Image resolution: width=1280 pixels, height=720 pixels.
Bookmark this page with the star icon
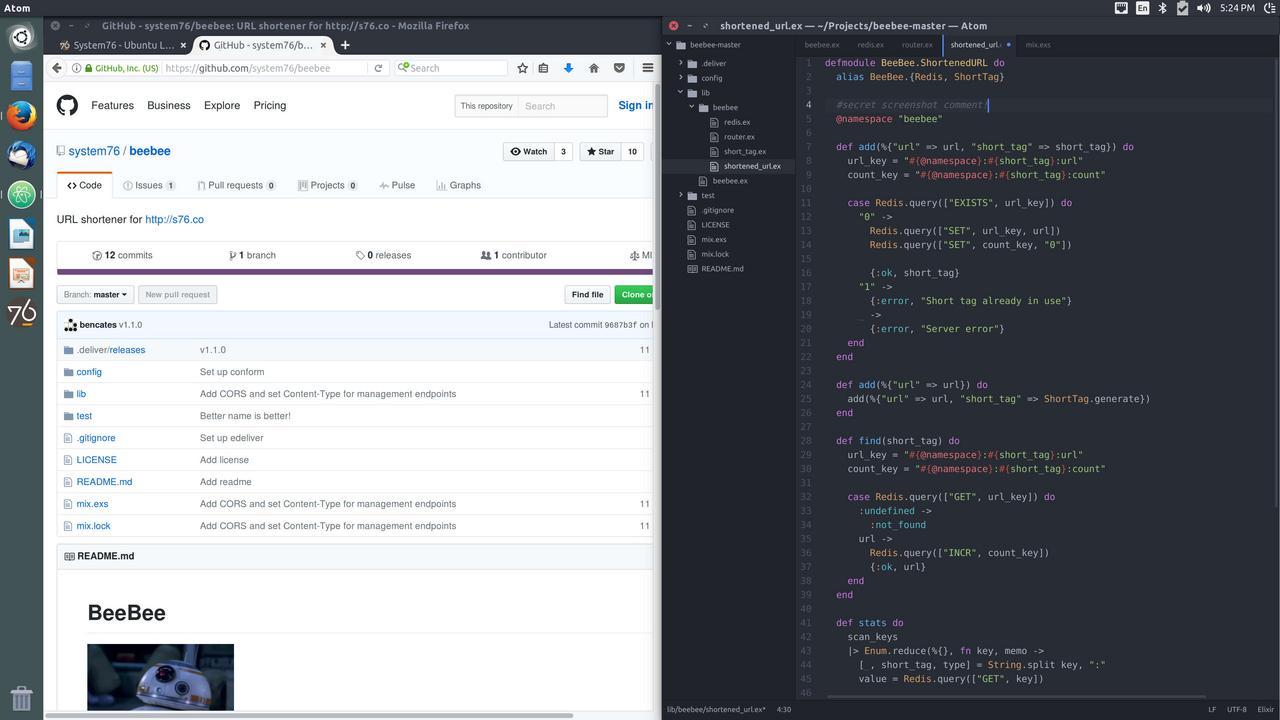(522, 68)
